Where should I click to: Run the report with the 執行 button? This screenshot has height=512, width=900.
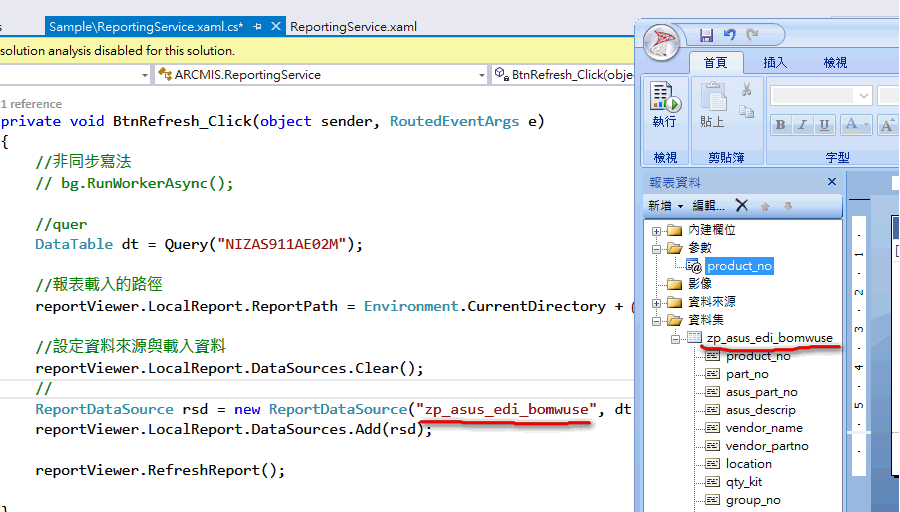[x=664, y=106]
